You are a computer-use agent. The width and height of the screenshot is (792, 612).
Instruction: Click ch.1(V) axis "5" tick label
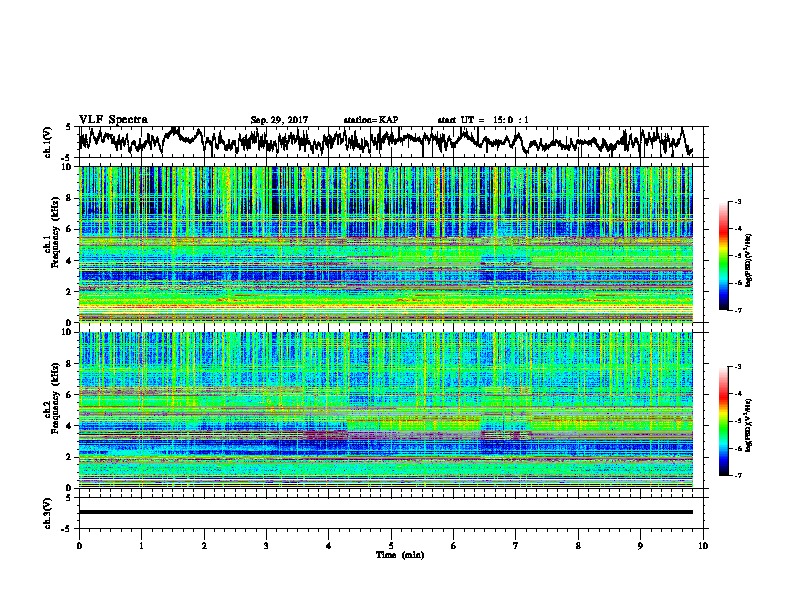click(68, 127)
